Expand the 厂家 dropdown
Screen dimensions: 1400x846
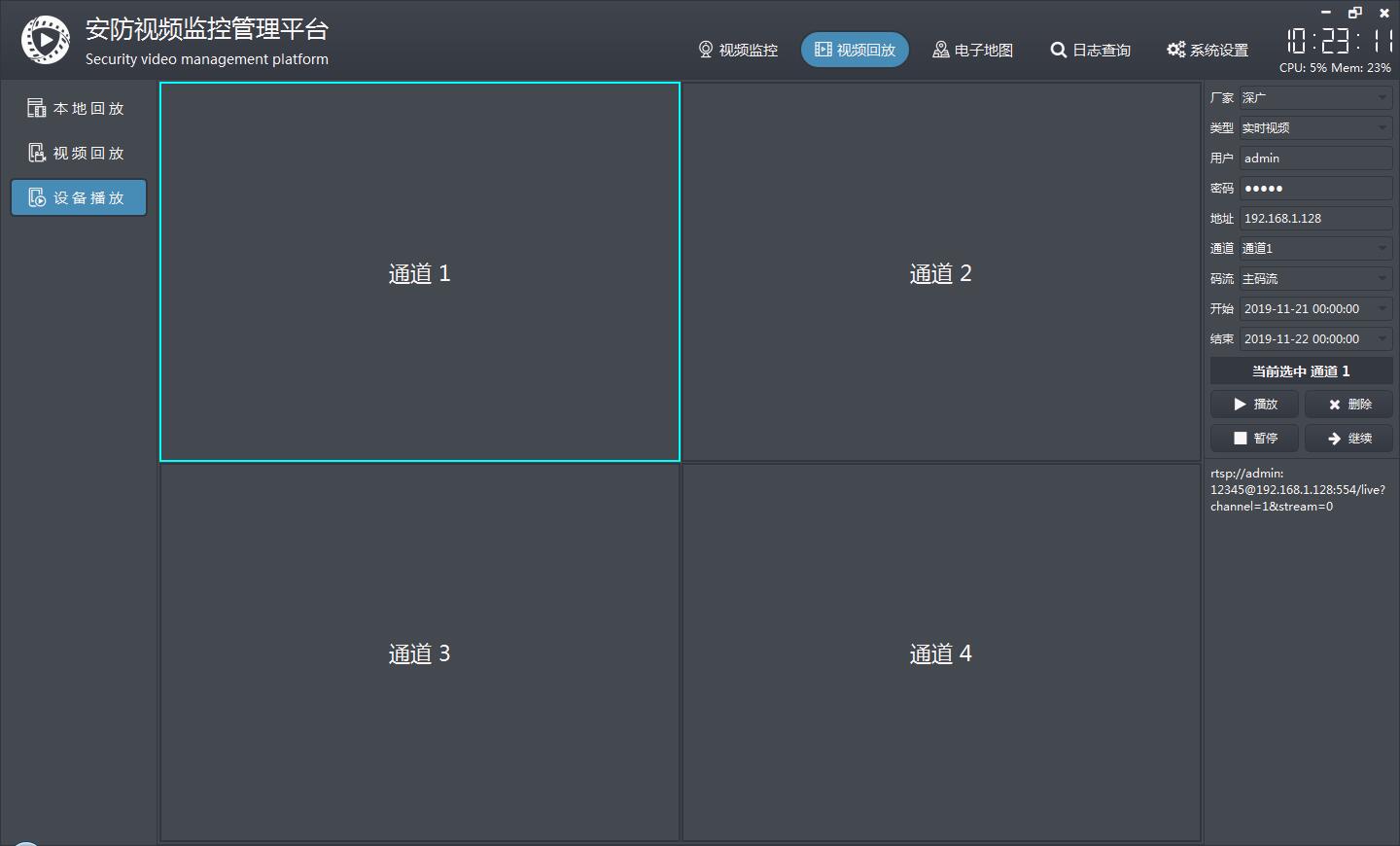[1316, 97]
